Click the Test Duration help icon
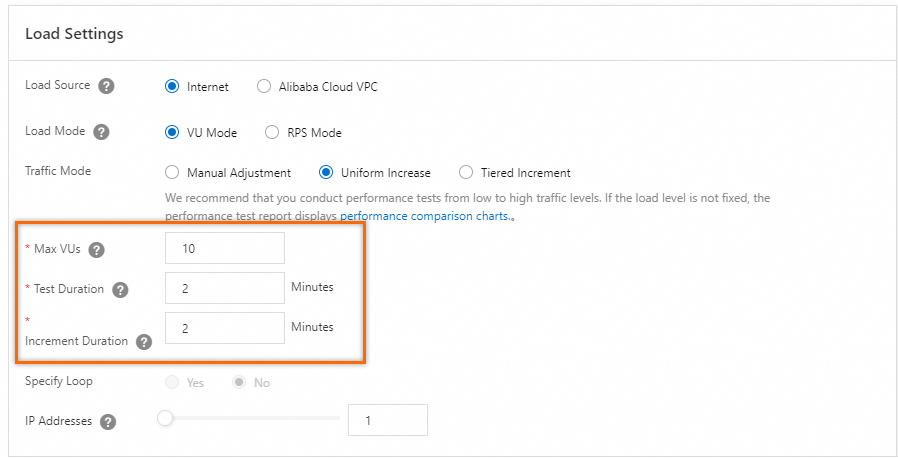This screenshot has height=458, width=898. (x=120, y=290)
